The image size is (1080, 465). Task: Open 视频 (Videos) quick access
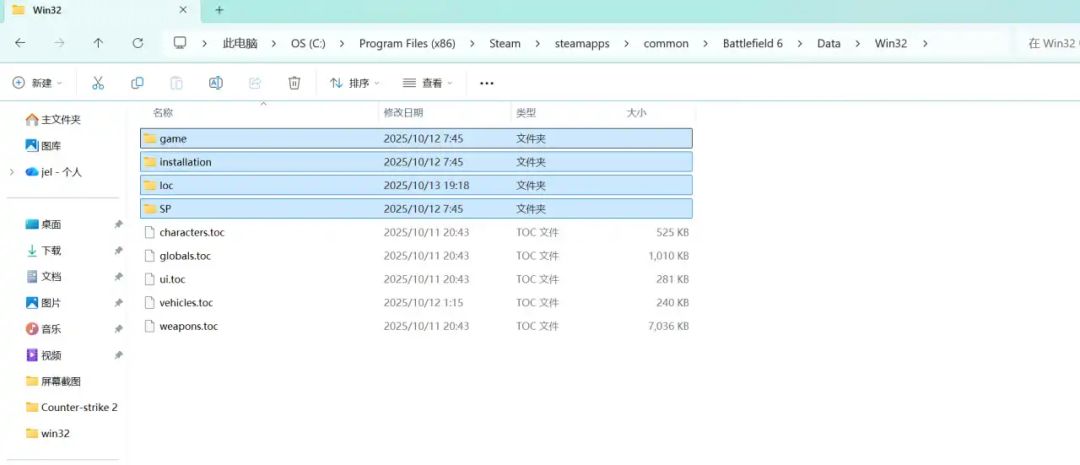43,355
